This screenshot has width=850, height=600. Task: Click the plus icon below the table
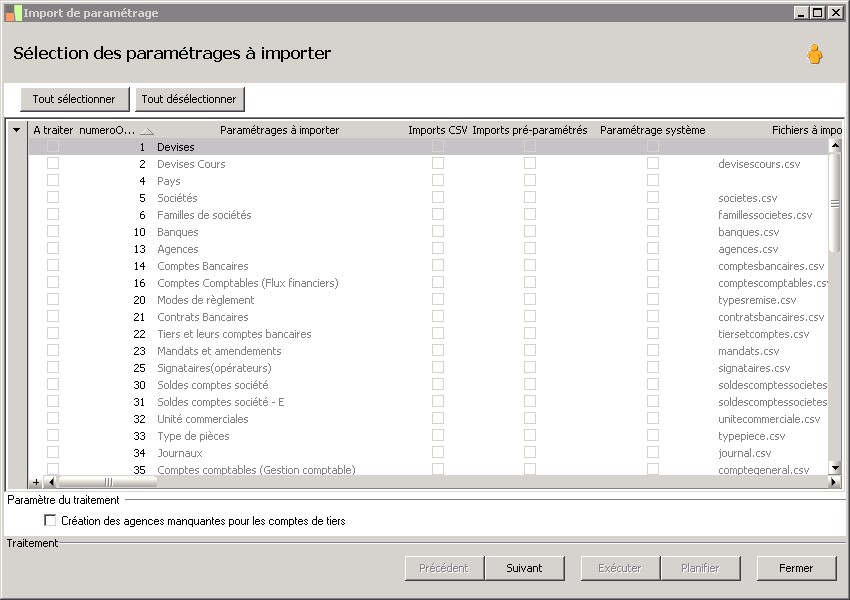(36, 482)
